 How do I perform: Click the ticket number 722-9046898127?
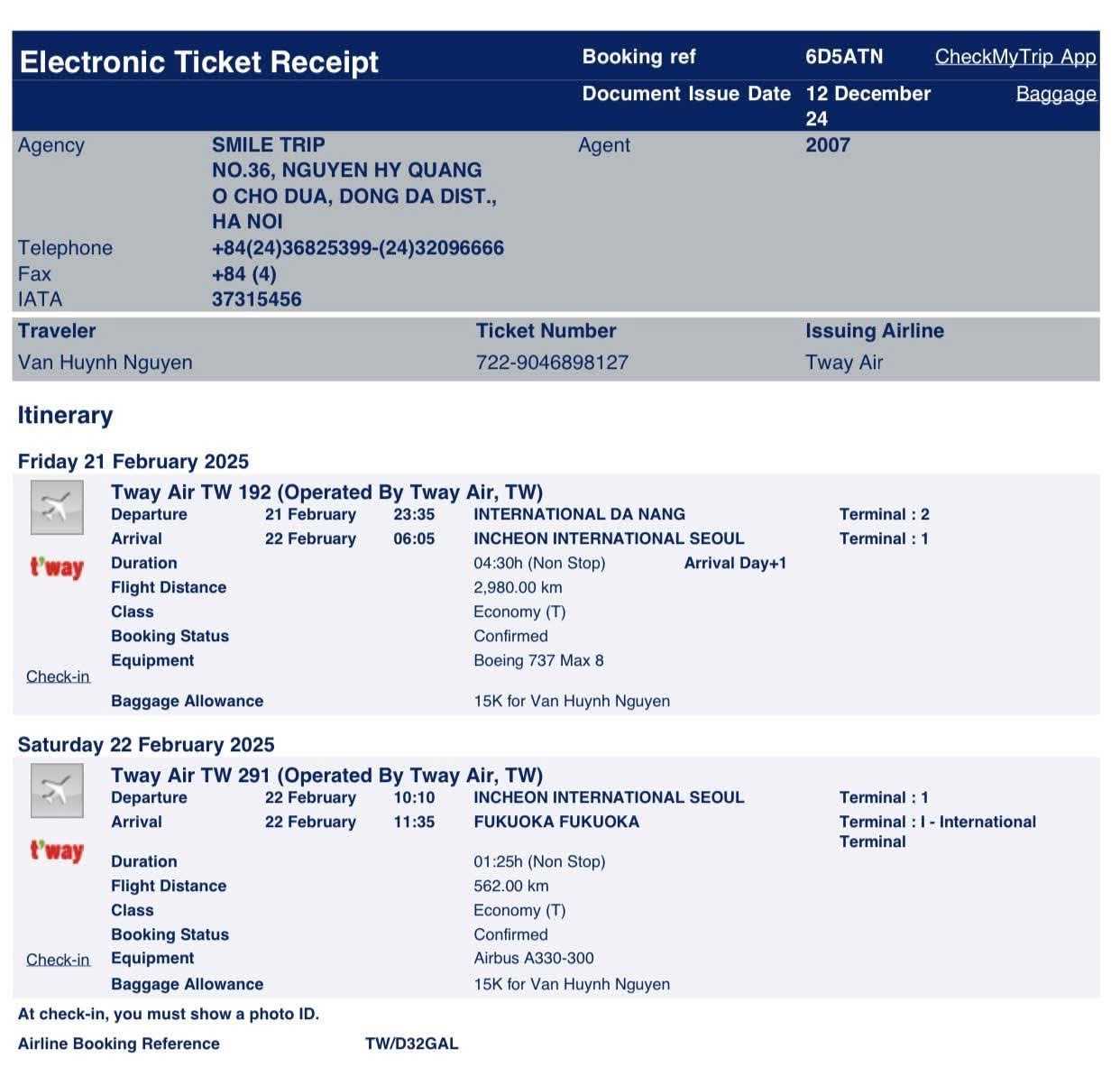(x=552, y=363)
